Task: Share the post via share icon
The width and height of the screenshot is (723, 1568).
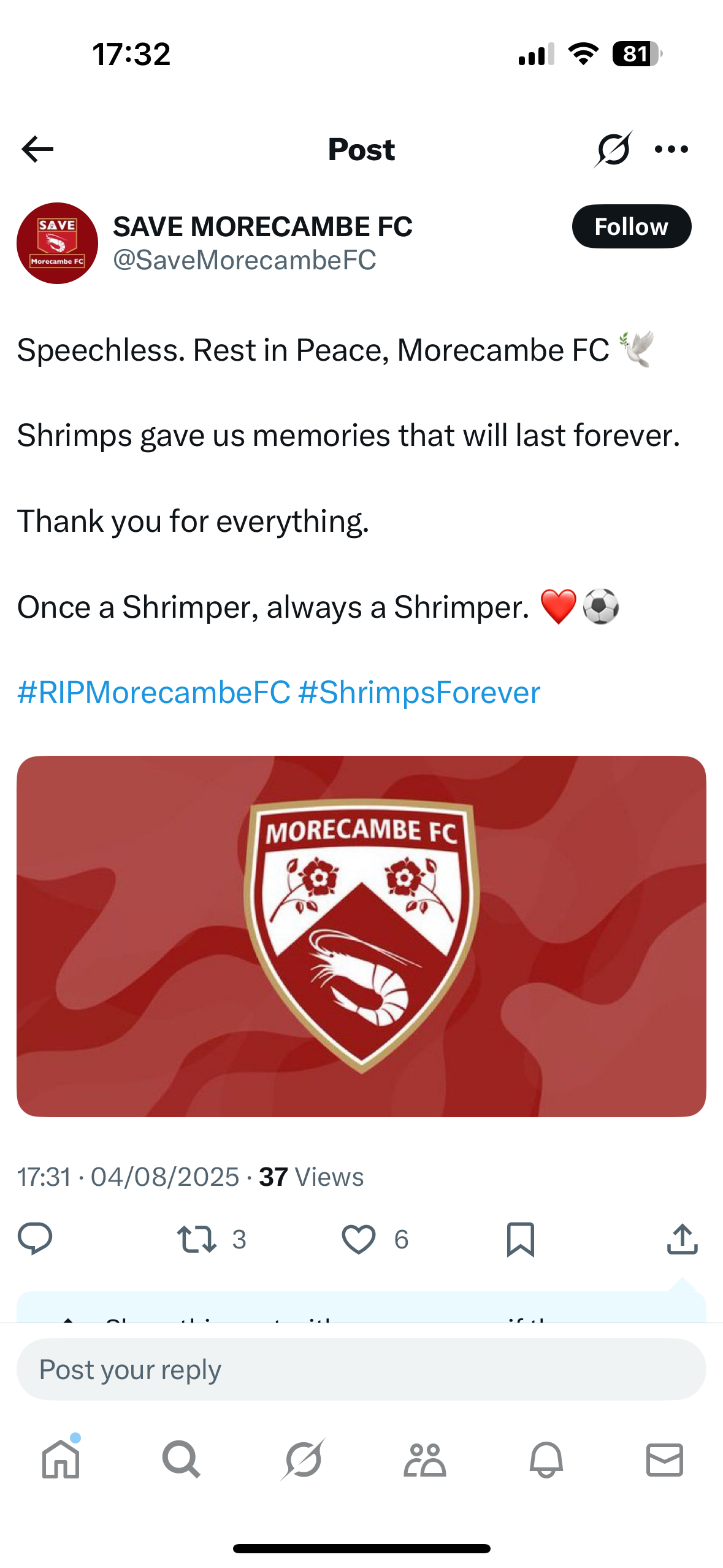Action: 682,1239
